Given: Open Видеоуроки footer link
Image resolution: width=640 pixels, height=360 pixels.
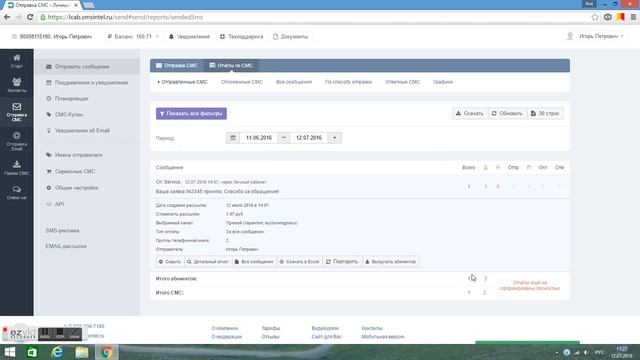Looking at the screenshot, I should (x=325, y=328).
